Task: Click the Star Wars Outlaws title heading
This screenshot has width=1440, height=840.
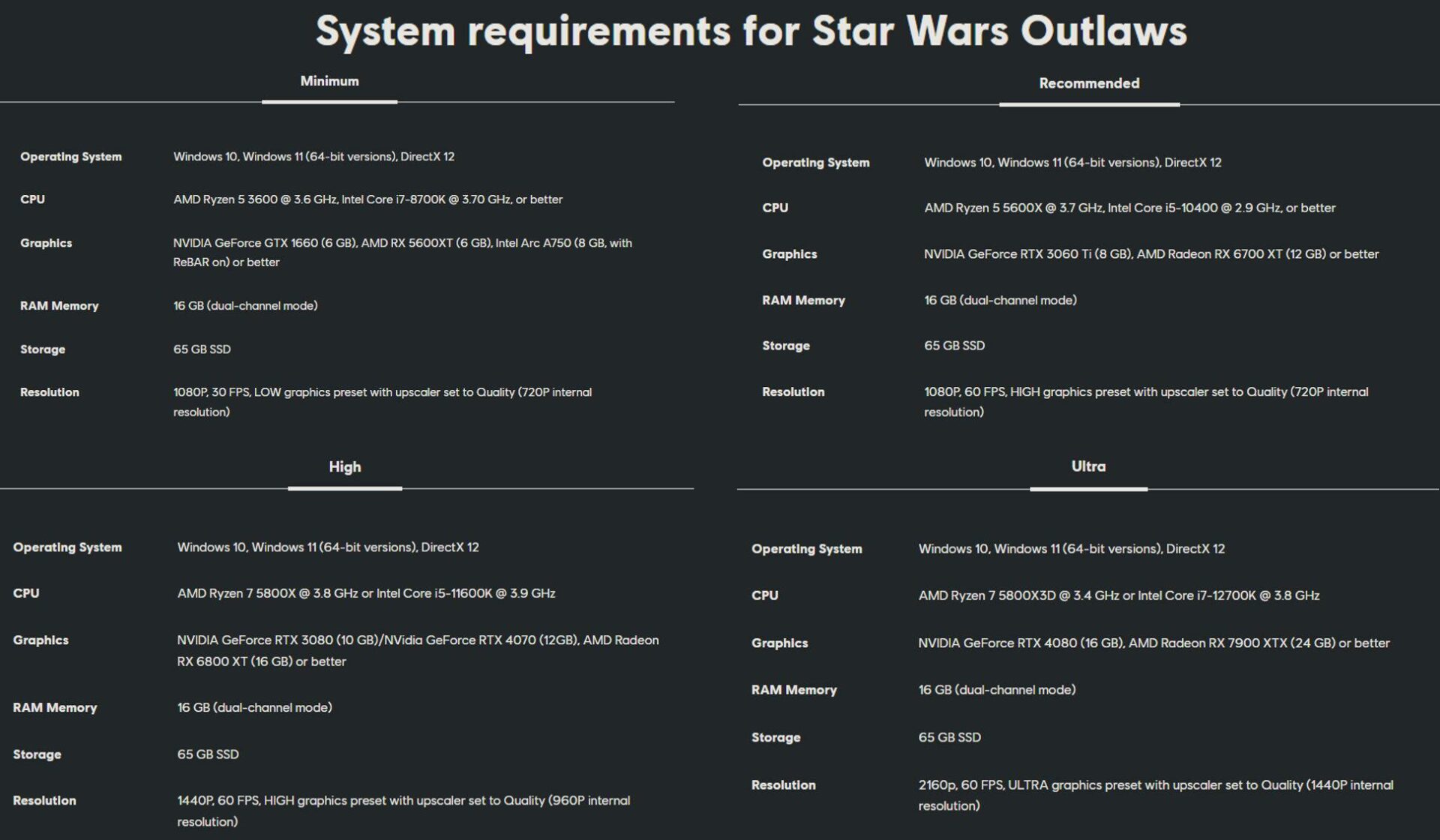Action: pos(720,31)
